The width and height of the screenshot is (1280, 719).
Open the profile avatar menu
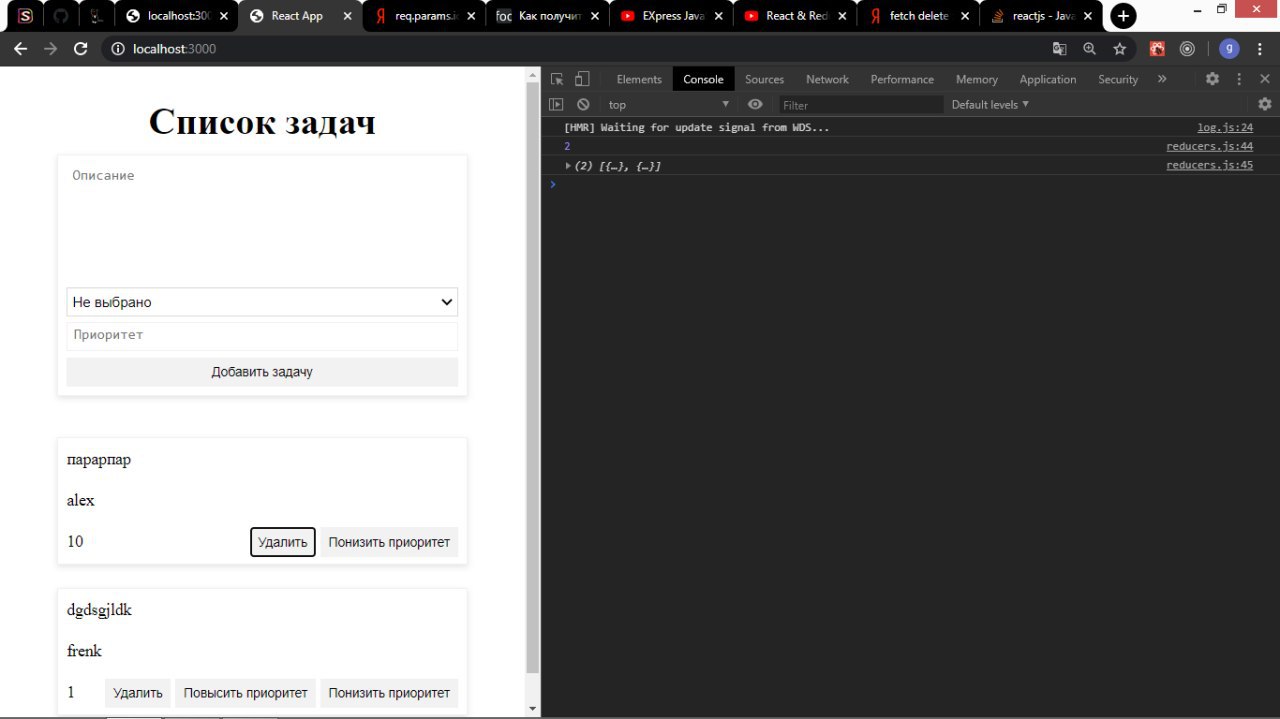pyautogui.click(x=1229, y=49)
